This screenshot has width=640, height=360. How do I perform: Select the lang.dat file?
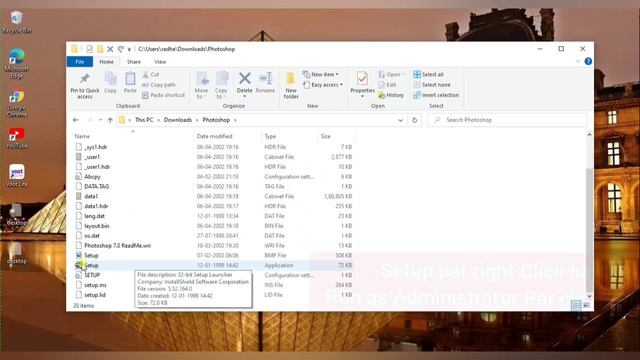pos(213,216)
